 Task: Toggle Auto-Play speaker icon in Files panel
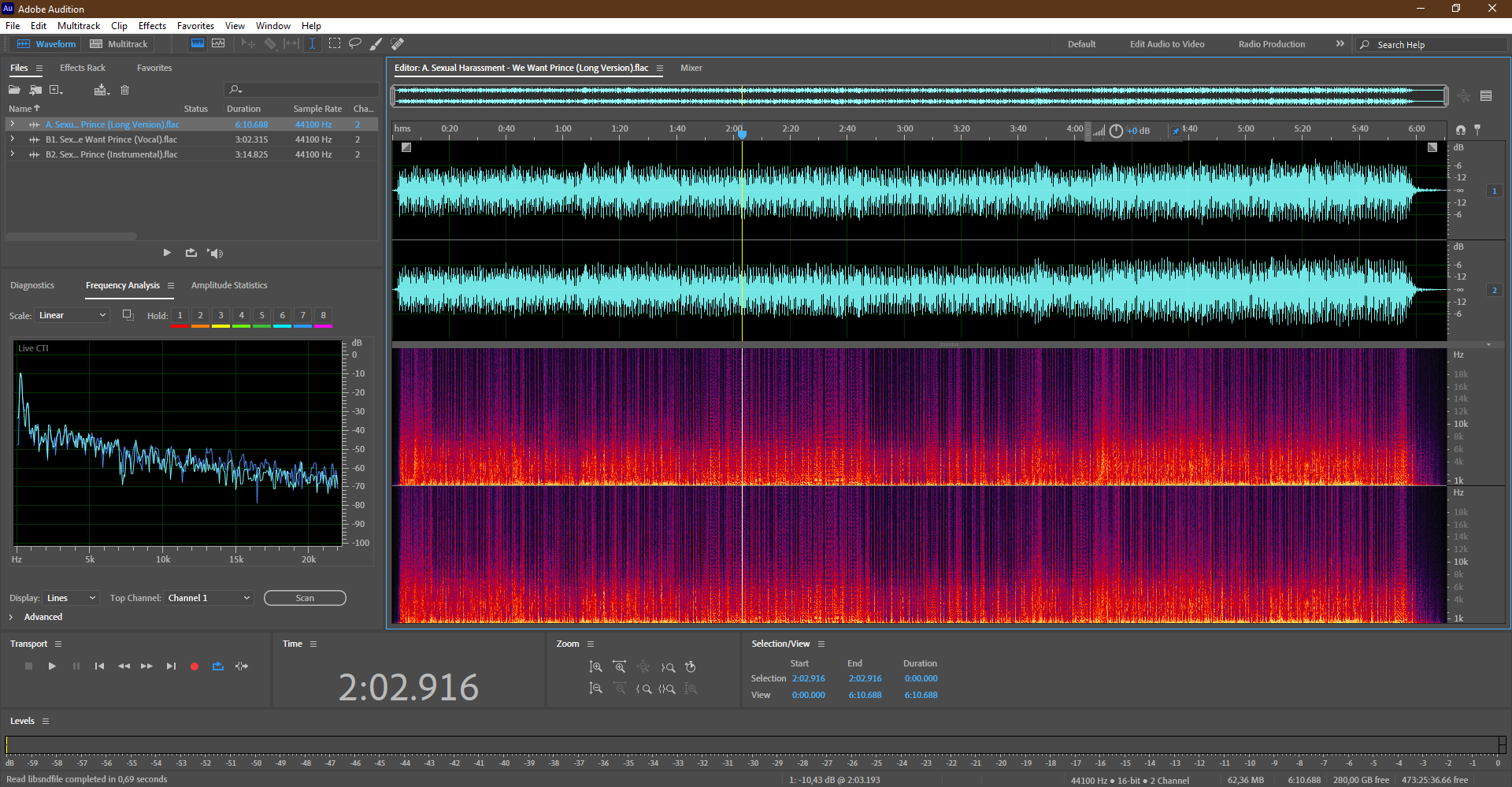coord(215,253)
